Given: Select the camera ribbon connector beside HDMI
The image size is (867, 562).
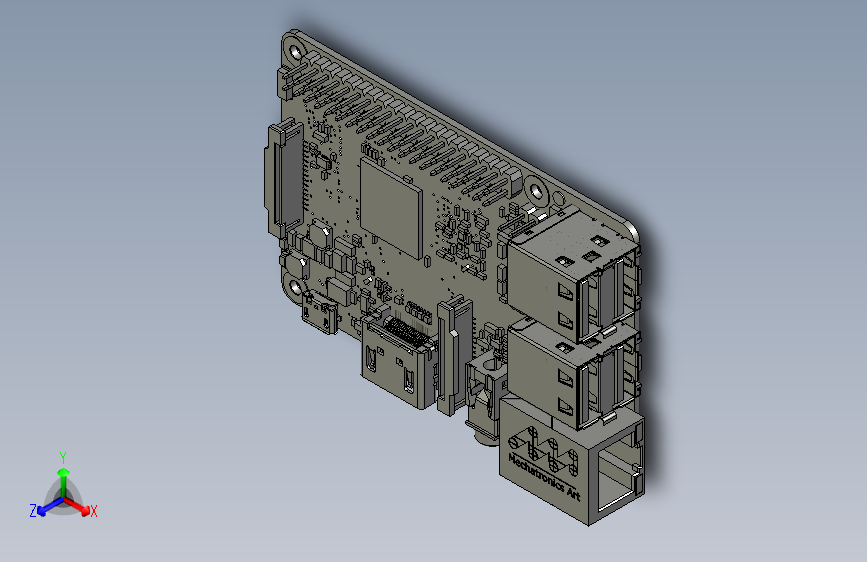Looking at the screenshot, I should pos(455,356).
